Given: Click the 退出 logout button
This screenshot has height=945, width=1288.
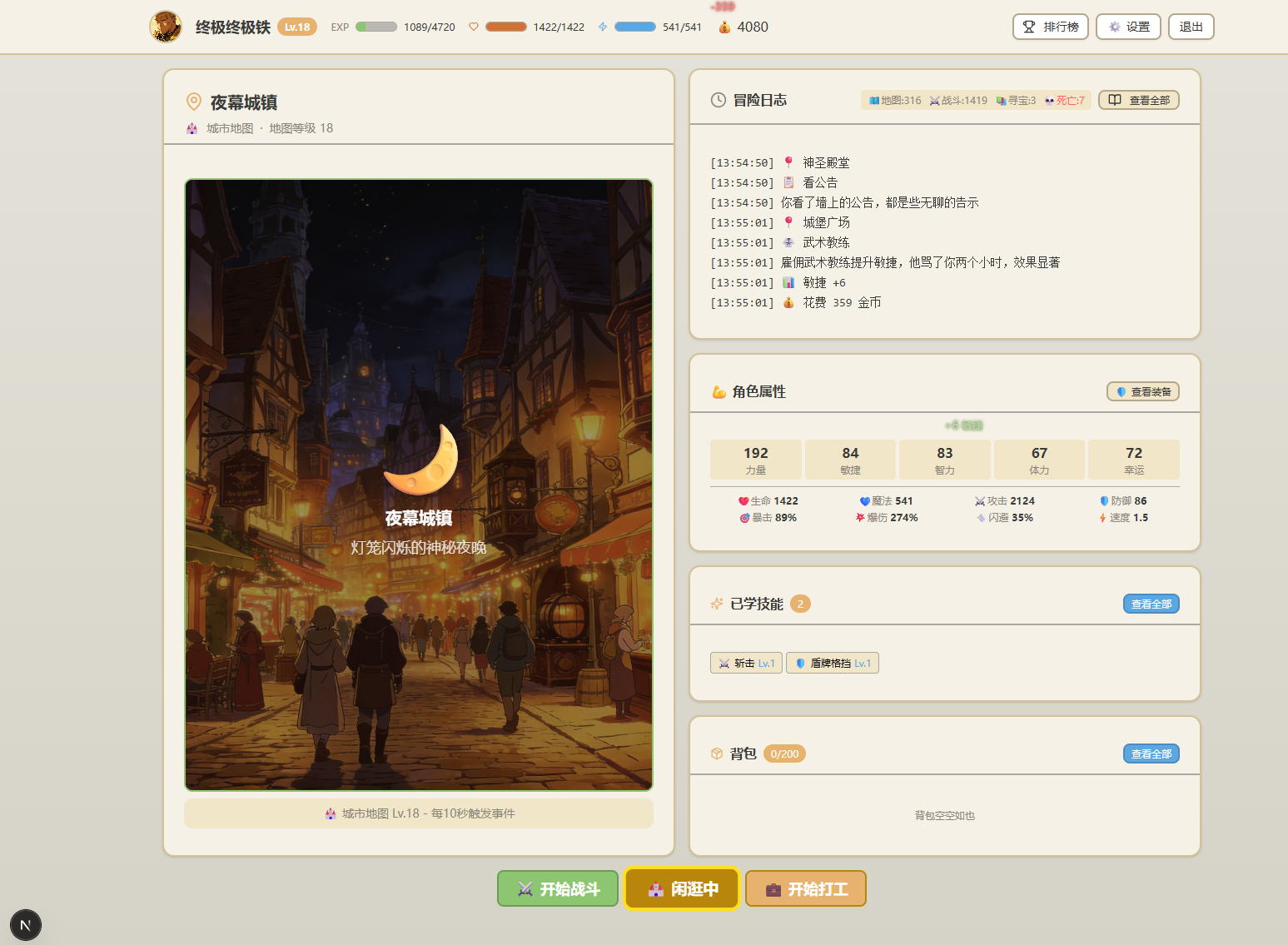Looking at the screenshot, I should tap(1191, 27).
